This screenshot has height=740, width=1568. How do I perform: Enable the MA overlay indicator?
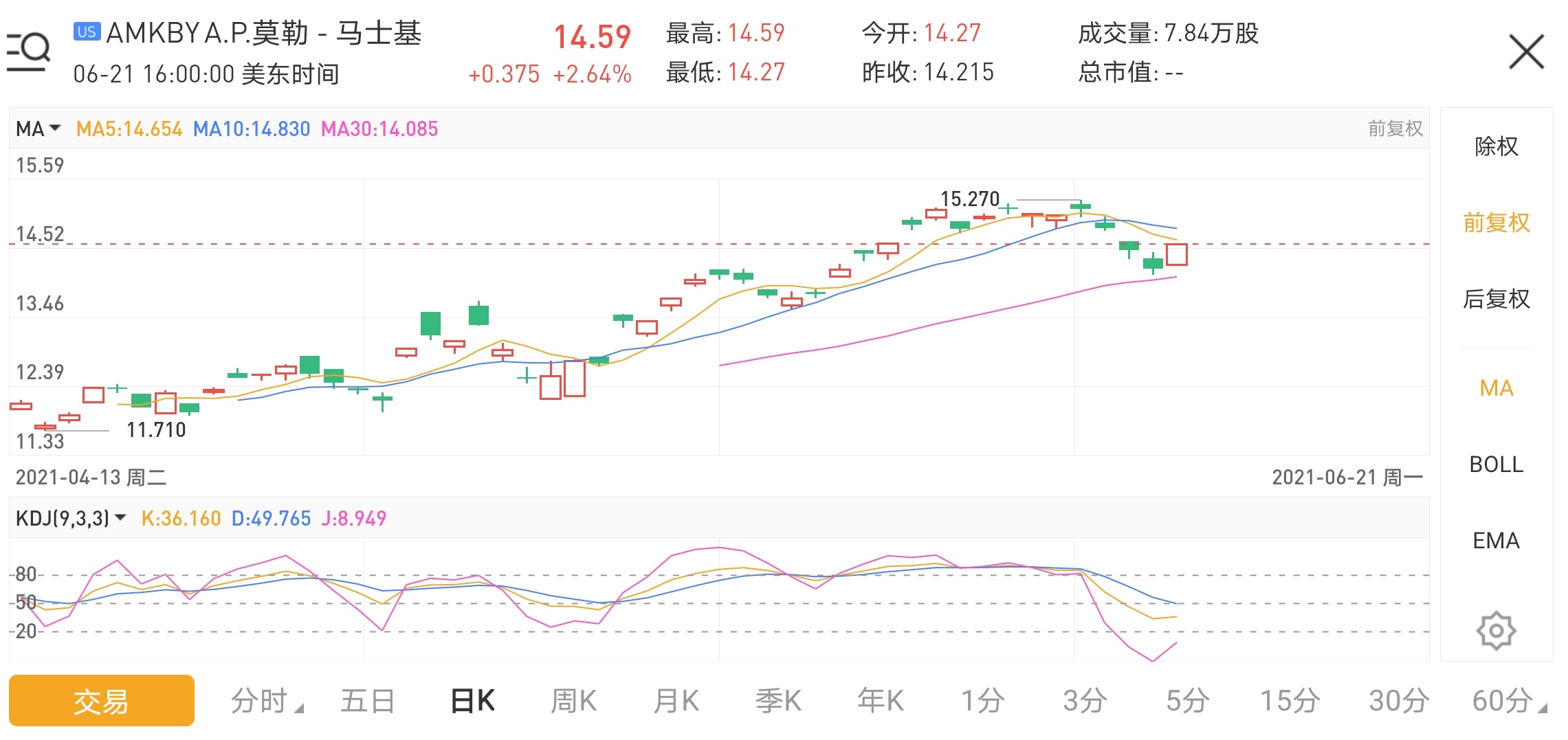(x=1497, y=388)
